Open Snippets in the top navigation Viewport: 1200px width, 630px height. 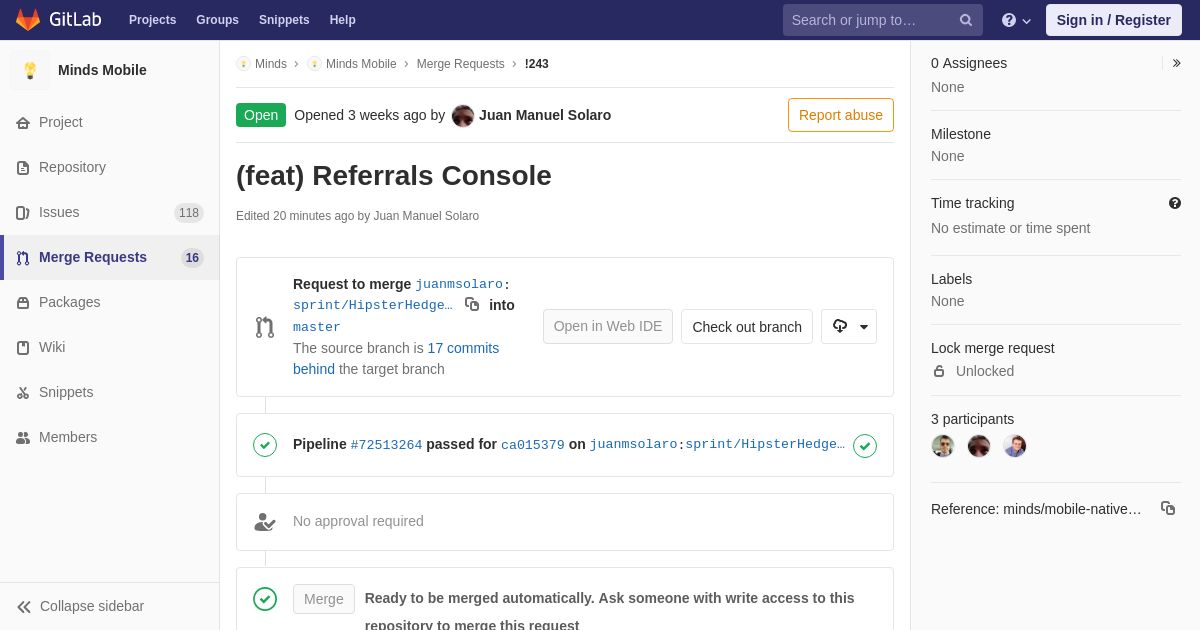tap(284, 20)
